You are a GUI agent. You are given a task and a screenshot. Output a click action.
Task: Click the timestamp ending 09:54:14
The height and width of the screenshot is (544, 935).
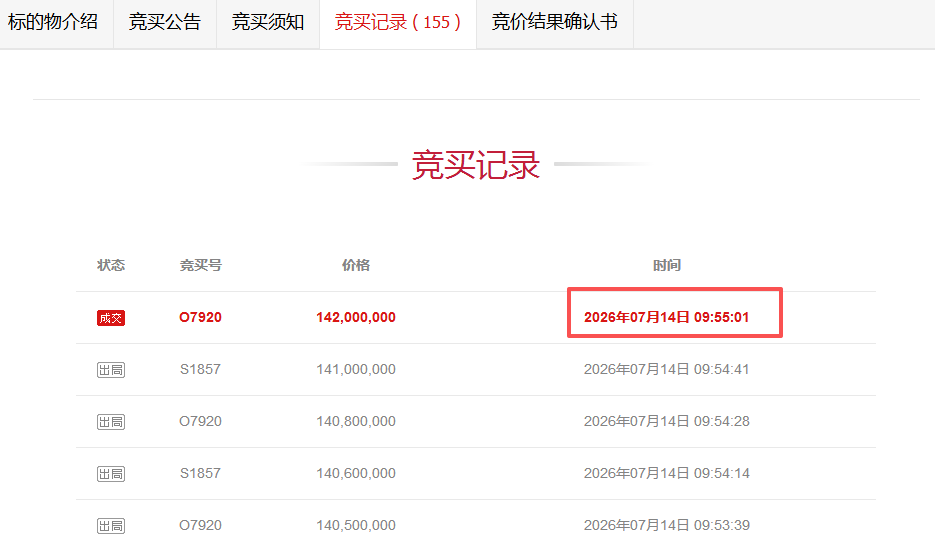(x=667, y=473)
